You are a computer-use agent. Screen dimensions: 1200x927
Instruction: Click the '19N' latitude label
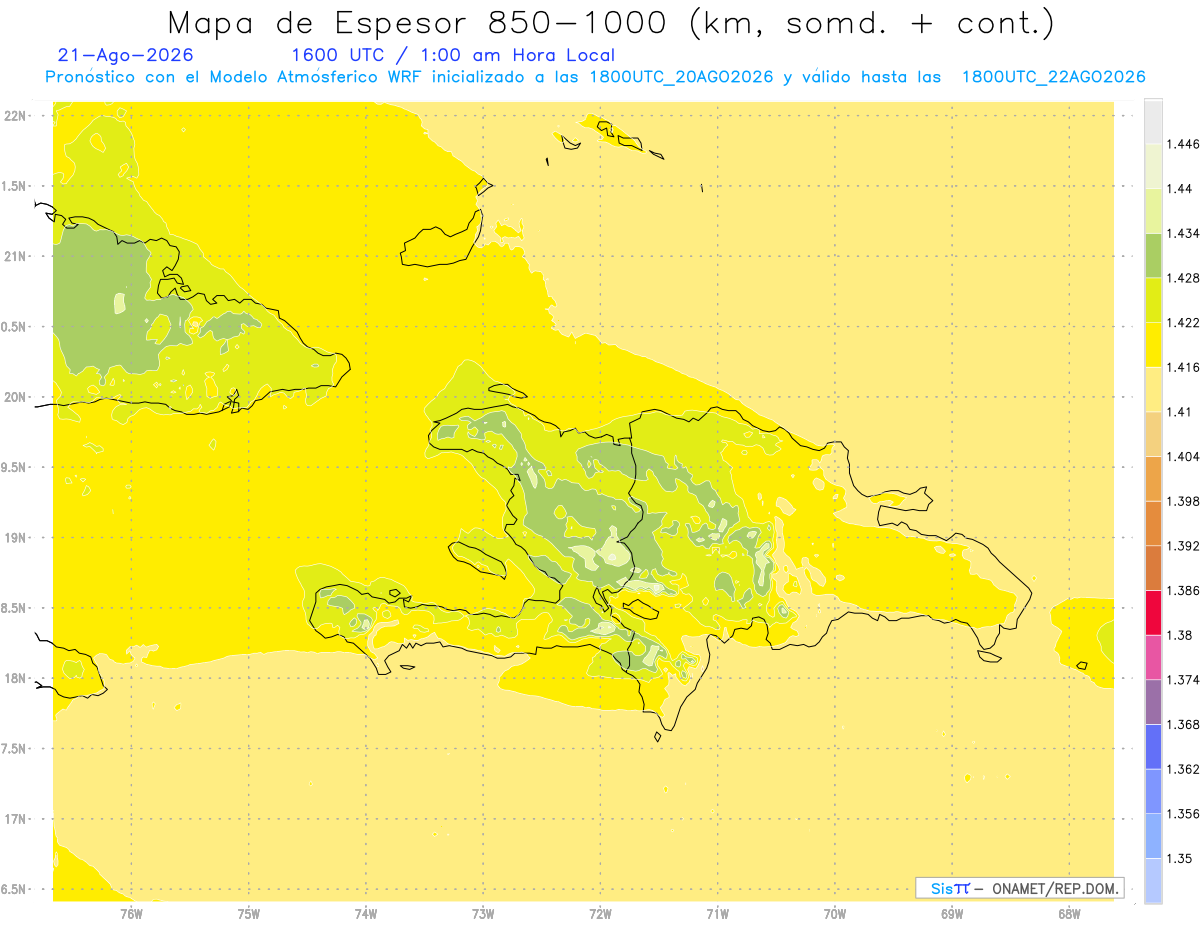point(17,538)
